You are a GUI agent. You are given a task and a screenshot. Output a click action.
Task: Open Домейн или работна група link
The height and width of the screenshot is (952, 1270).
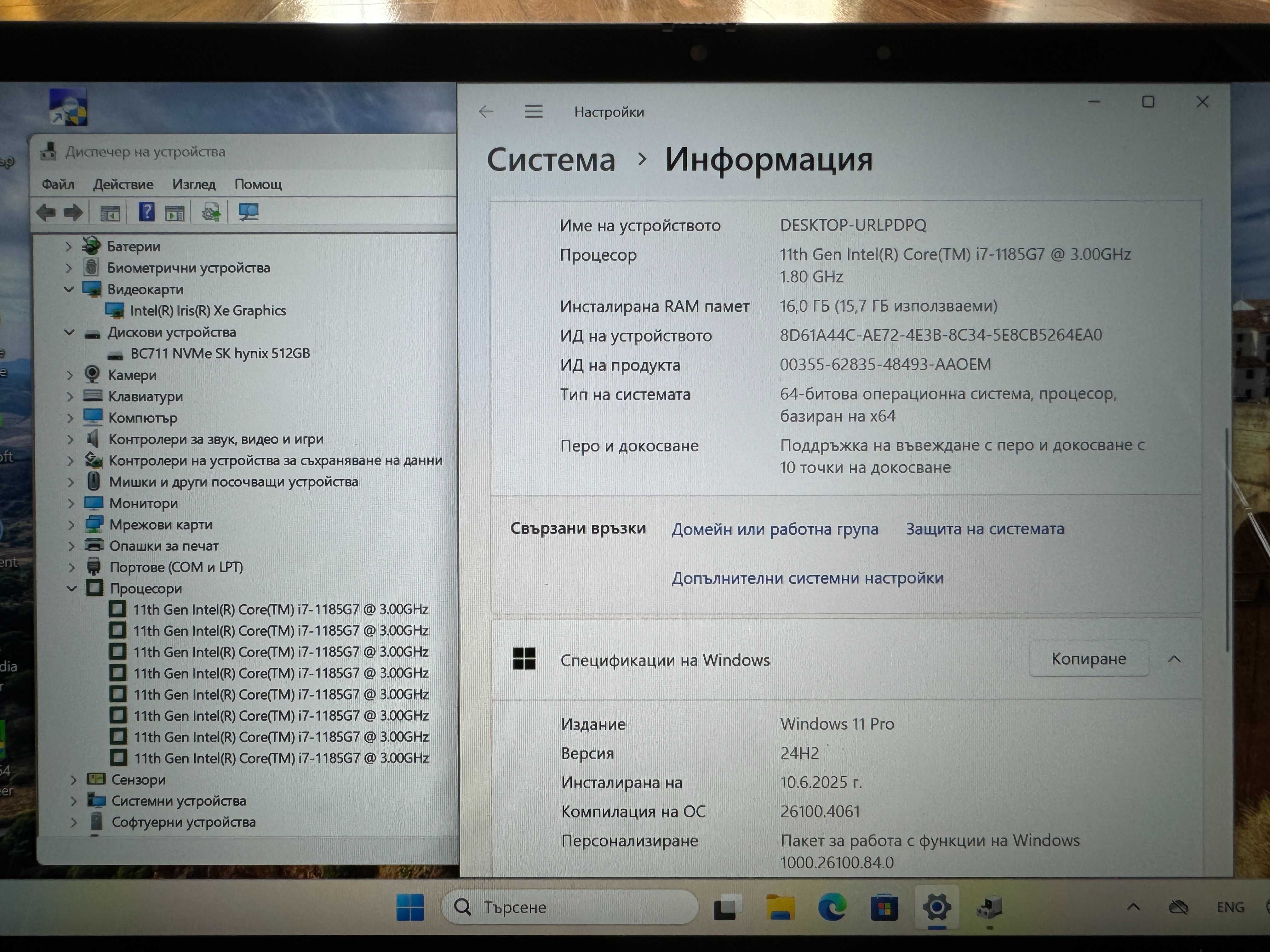click(x=775, y=529)
